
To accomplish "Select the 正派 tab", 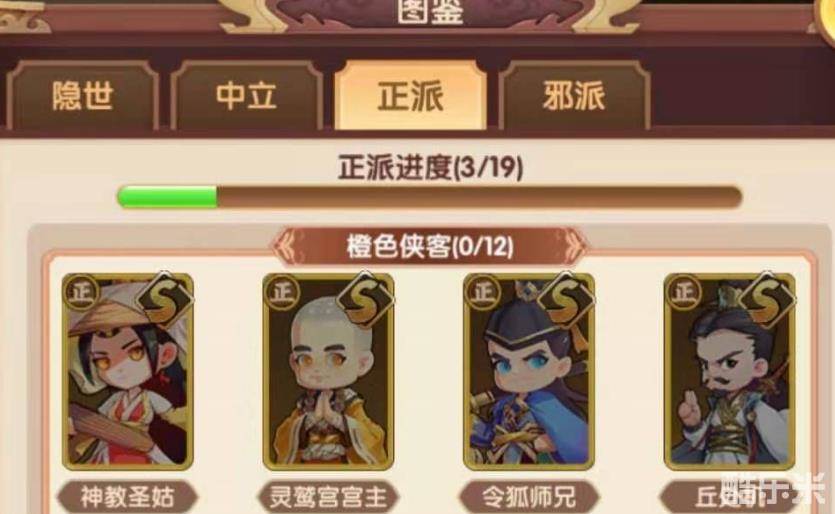I will [411, 96].
